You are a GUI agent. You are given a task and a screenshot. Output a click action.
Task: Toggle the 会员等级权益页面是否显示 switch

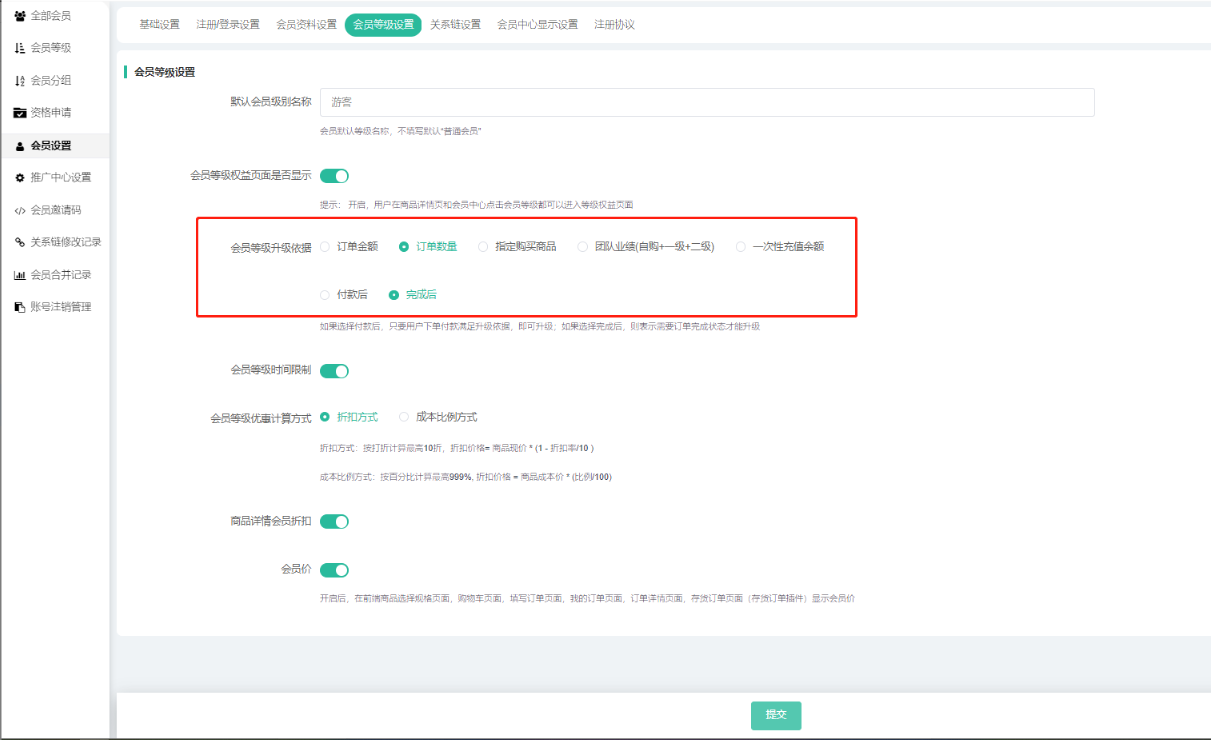[x=334, y=176]
